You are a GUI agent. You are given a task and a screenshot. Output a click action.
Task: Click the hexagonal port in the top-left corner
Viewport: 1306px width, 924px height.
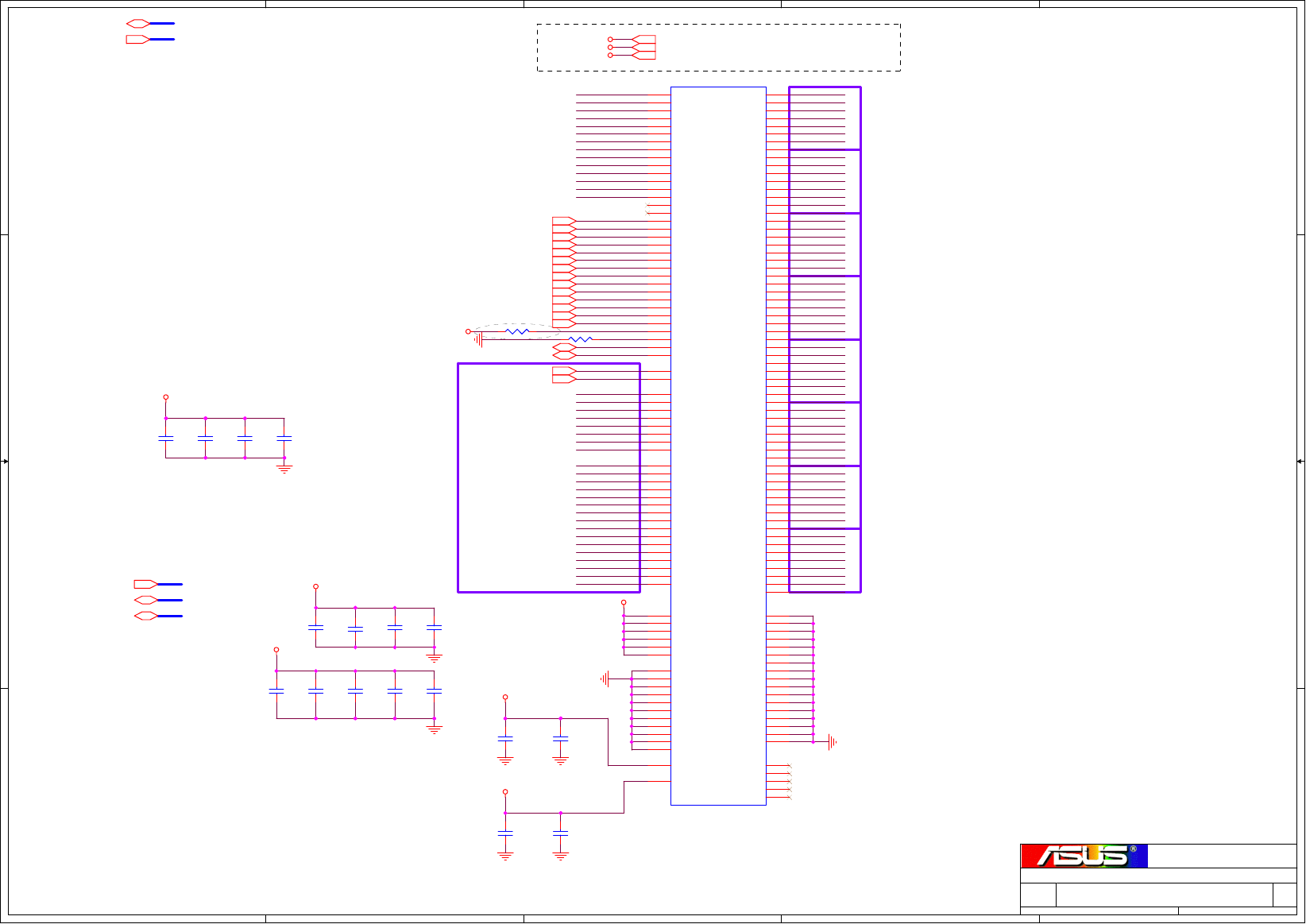tap(138, 24)
